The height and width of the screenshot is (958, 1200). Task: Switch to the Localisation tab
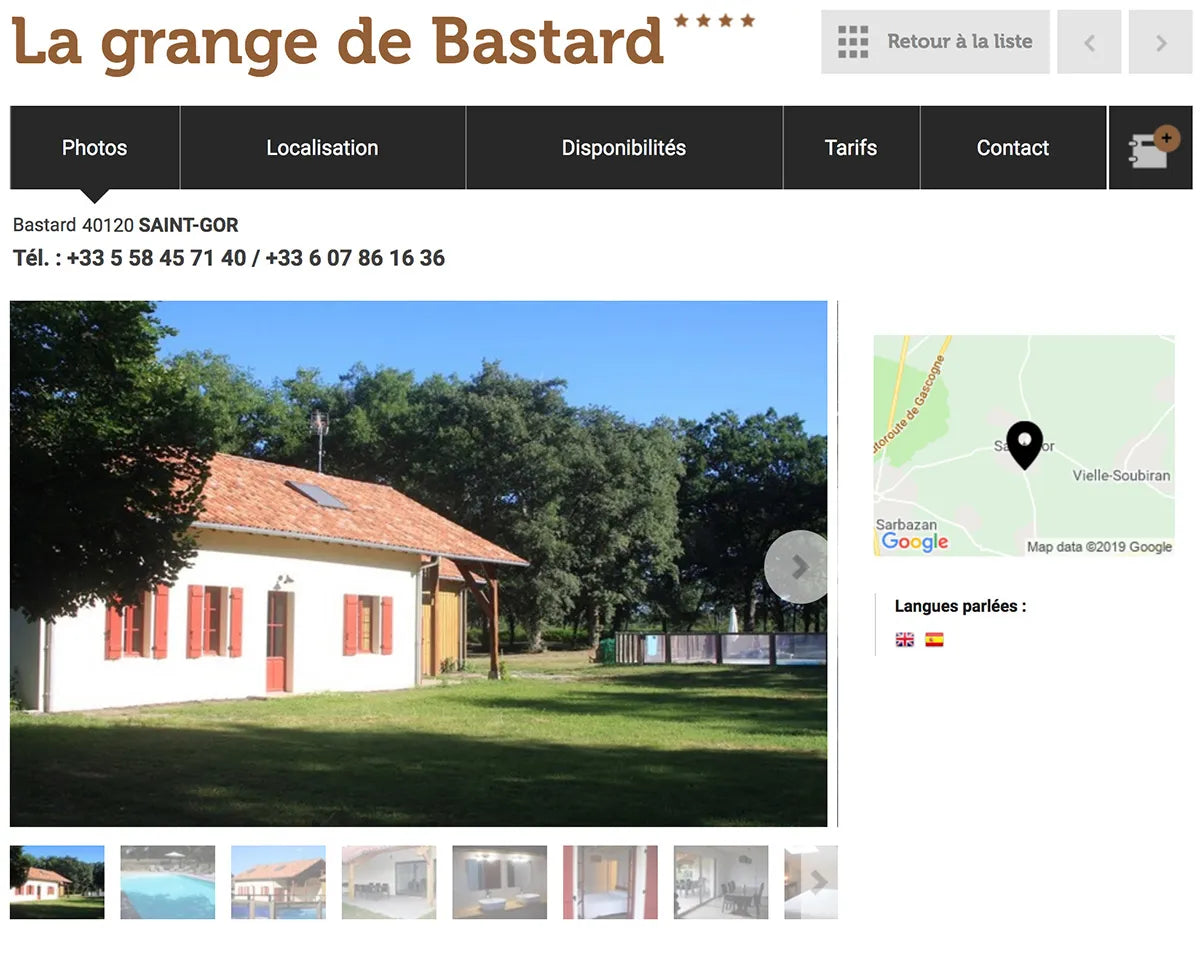point(322,148)
